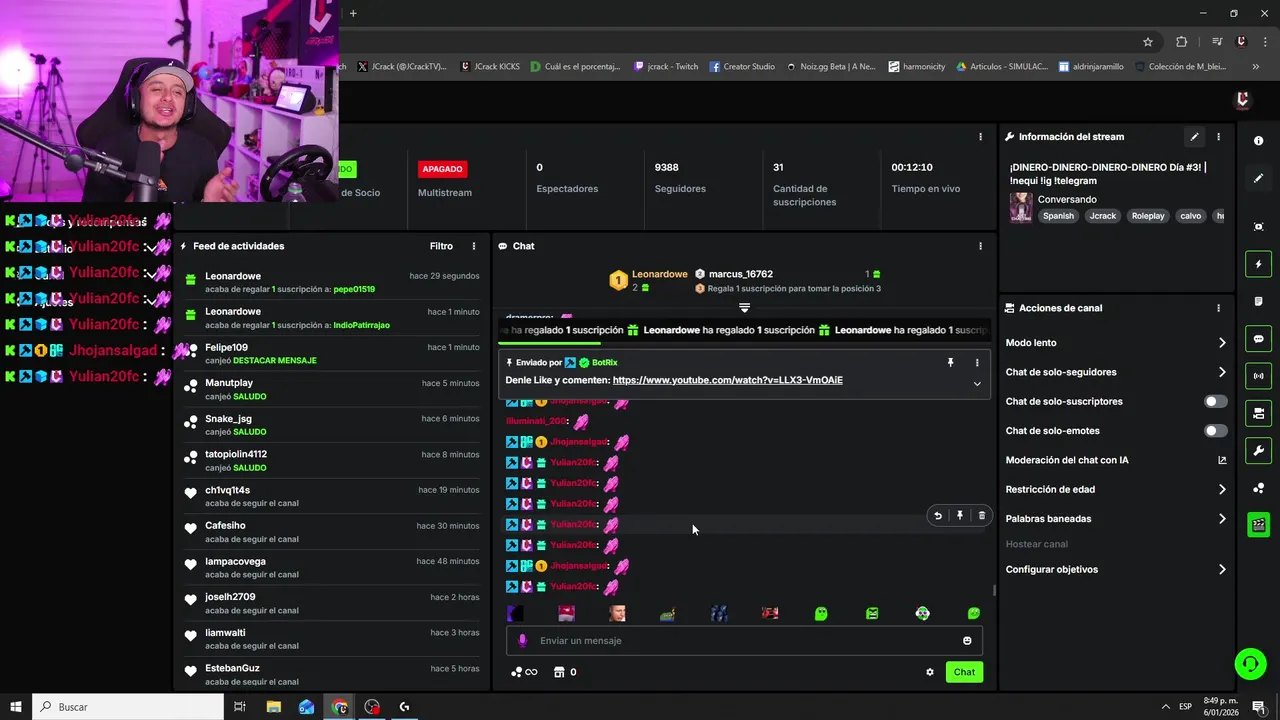Click the Windows Start button
This screenshot has width=1280, height=720.
15,707
